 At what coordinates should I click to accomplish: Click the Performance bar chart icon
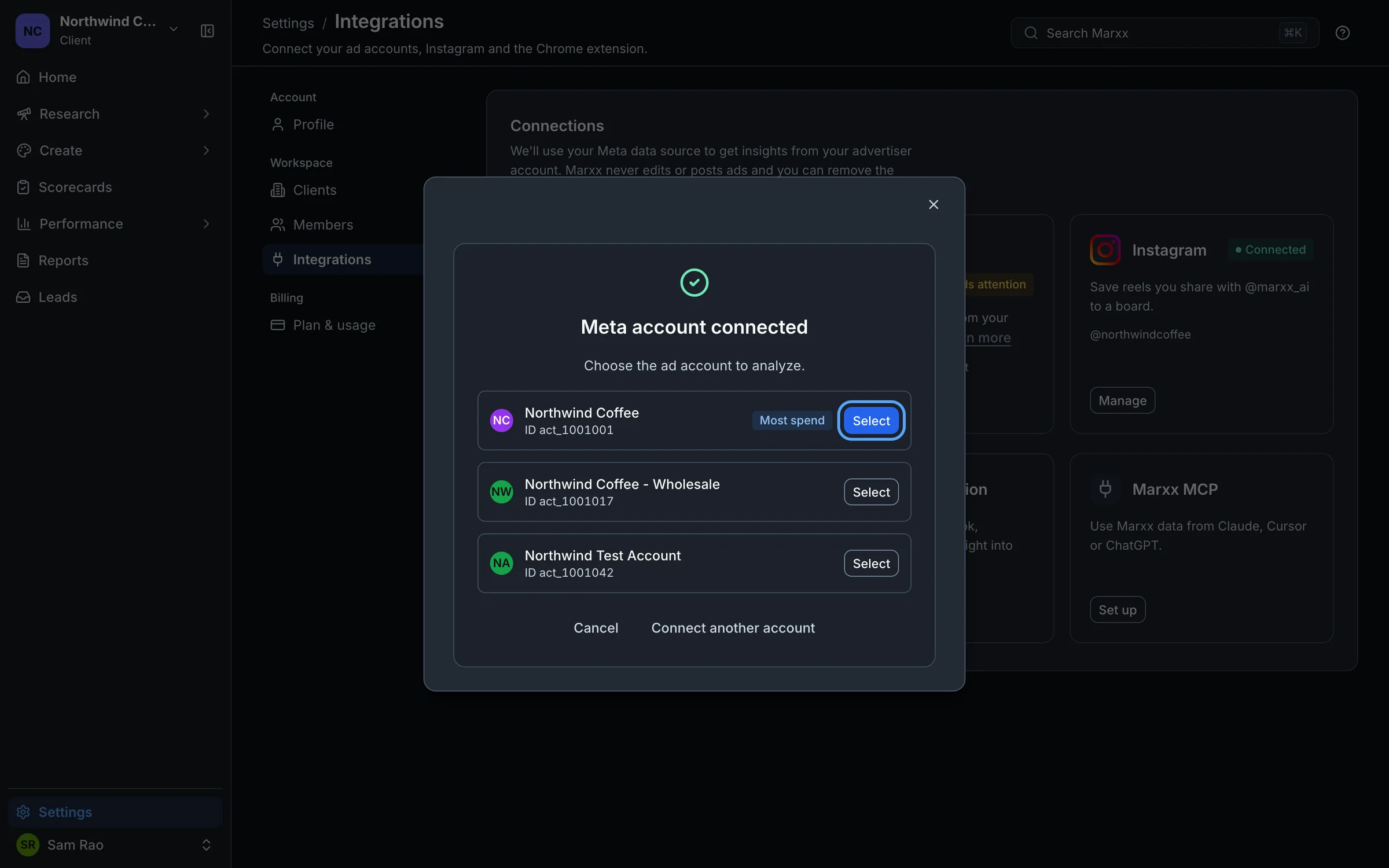(24, 224)
